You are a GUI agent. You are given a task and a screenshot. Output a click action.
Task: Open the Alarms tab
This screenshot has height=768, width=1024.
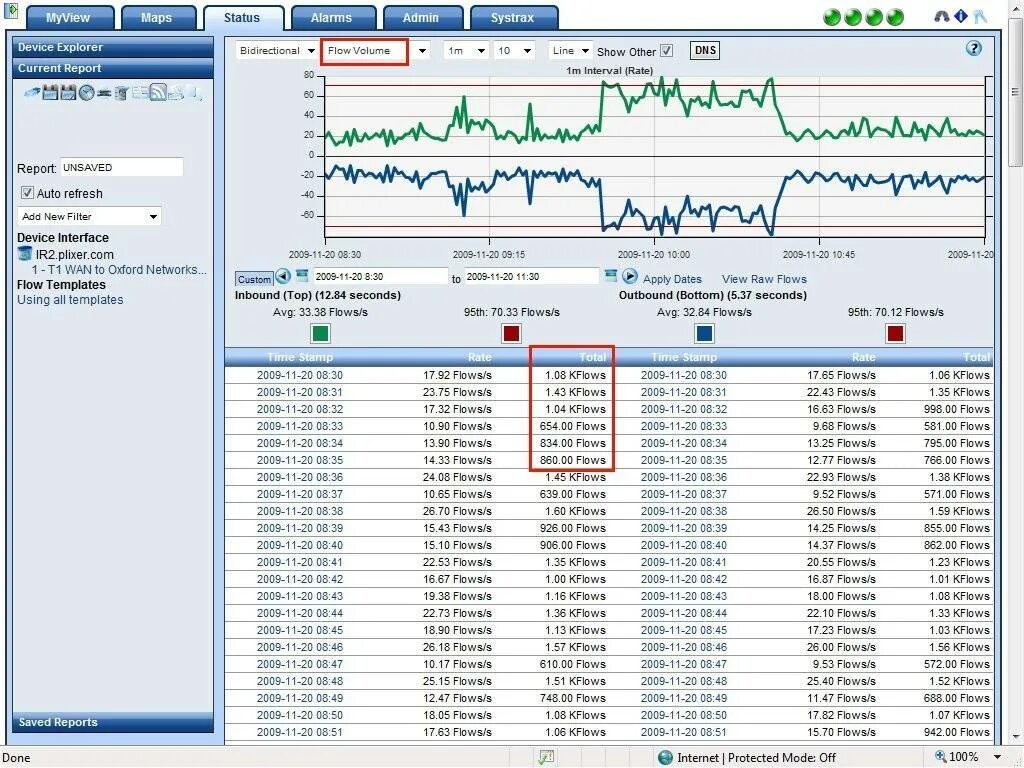click(x=331, y=18)
